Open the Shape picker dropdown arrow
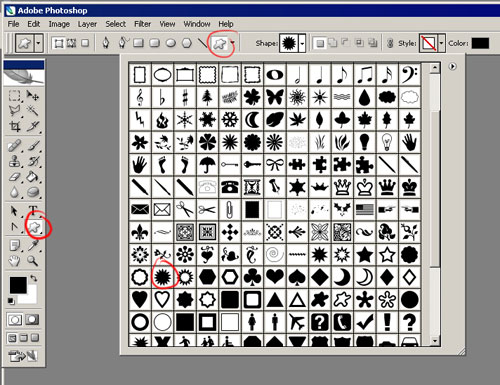The width and height of the screenshot is (500, 385). [302, 43]
